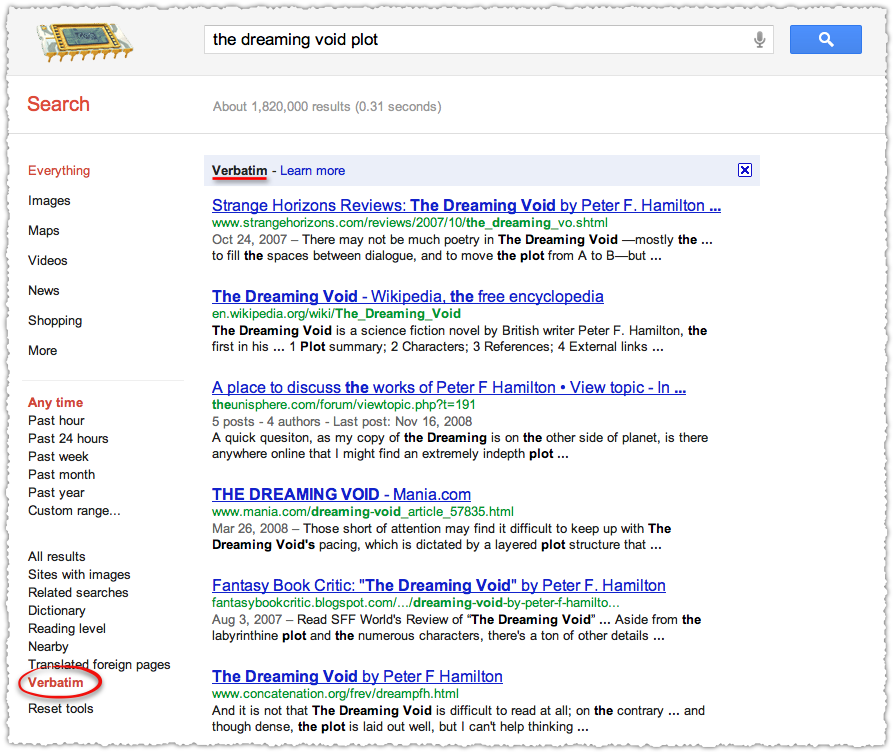This screenshot has height=752, width=893.
Task: Open THE DREAMING VOID Mania.com result
Action: [342, 494]
